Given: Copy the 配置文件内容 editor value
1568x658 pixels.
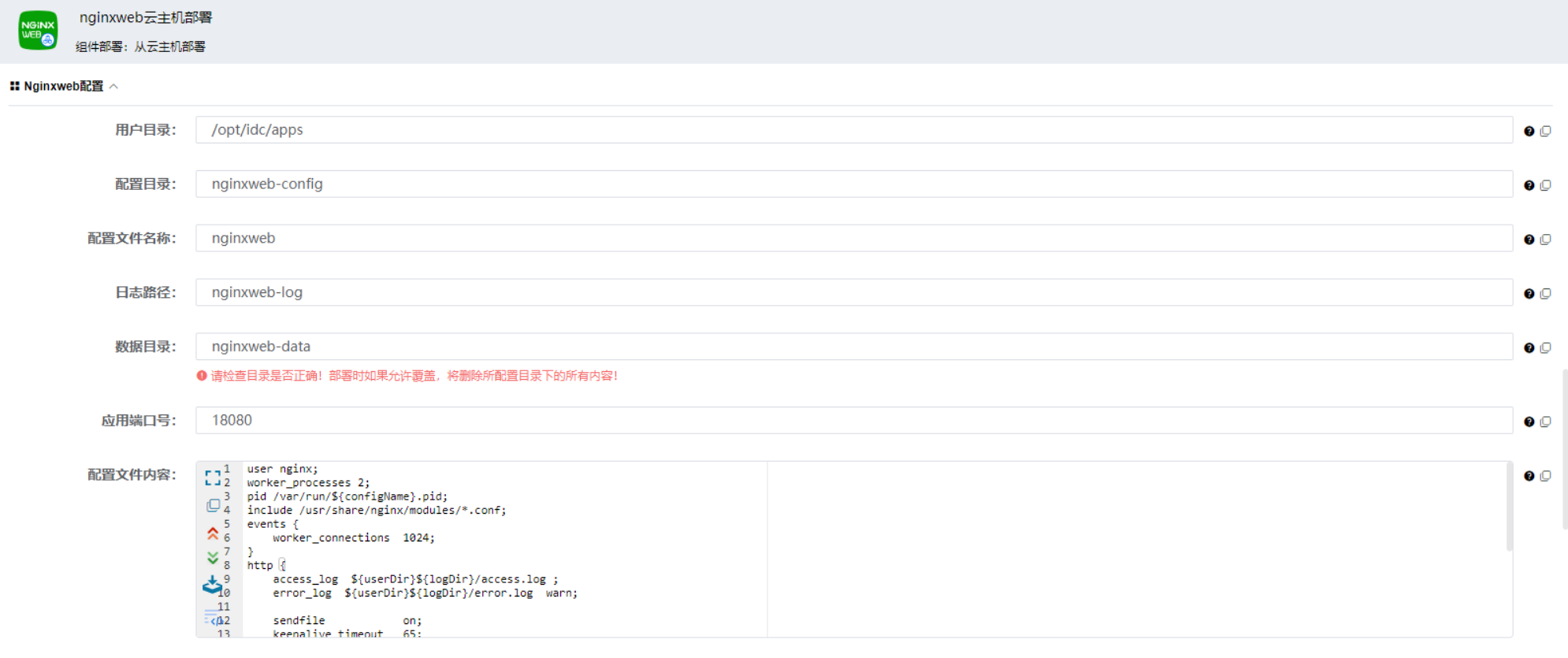Looking at the screenshot, I should tap(1545, 476).
